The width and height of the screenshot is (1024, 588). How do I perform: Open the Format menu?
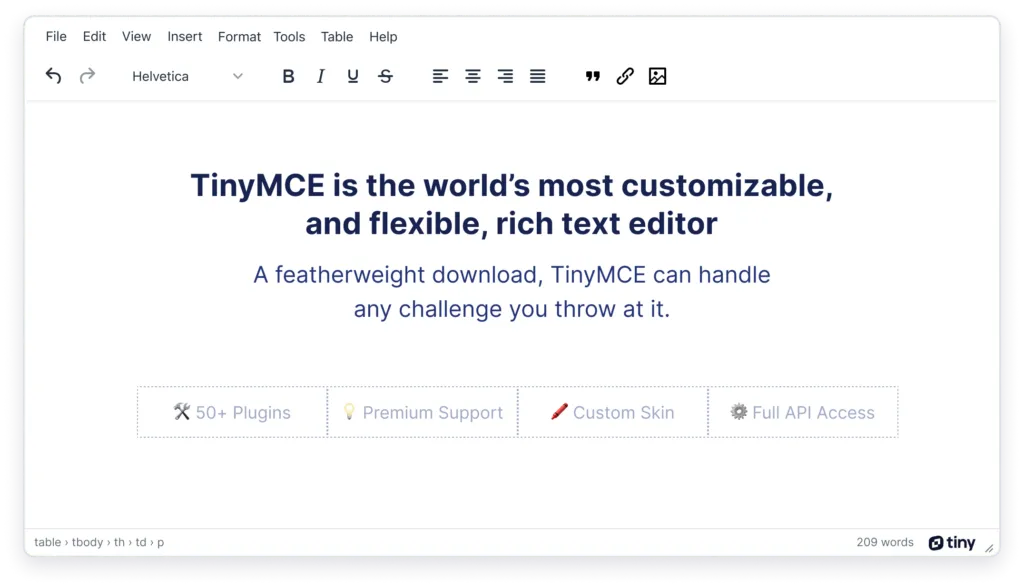239,37
